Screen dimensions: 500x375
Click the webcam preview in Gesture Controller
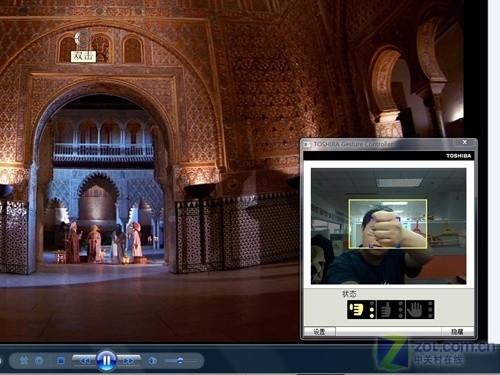click(x=388, y=226)
